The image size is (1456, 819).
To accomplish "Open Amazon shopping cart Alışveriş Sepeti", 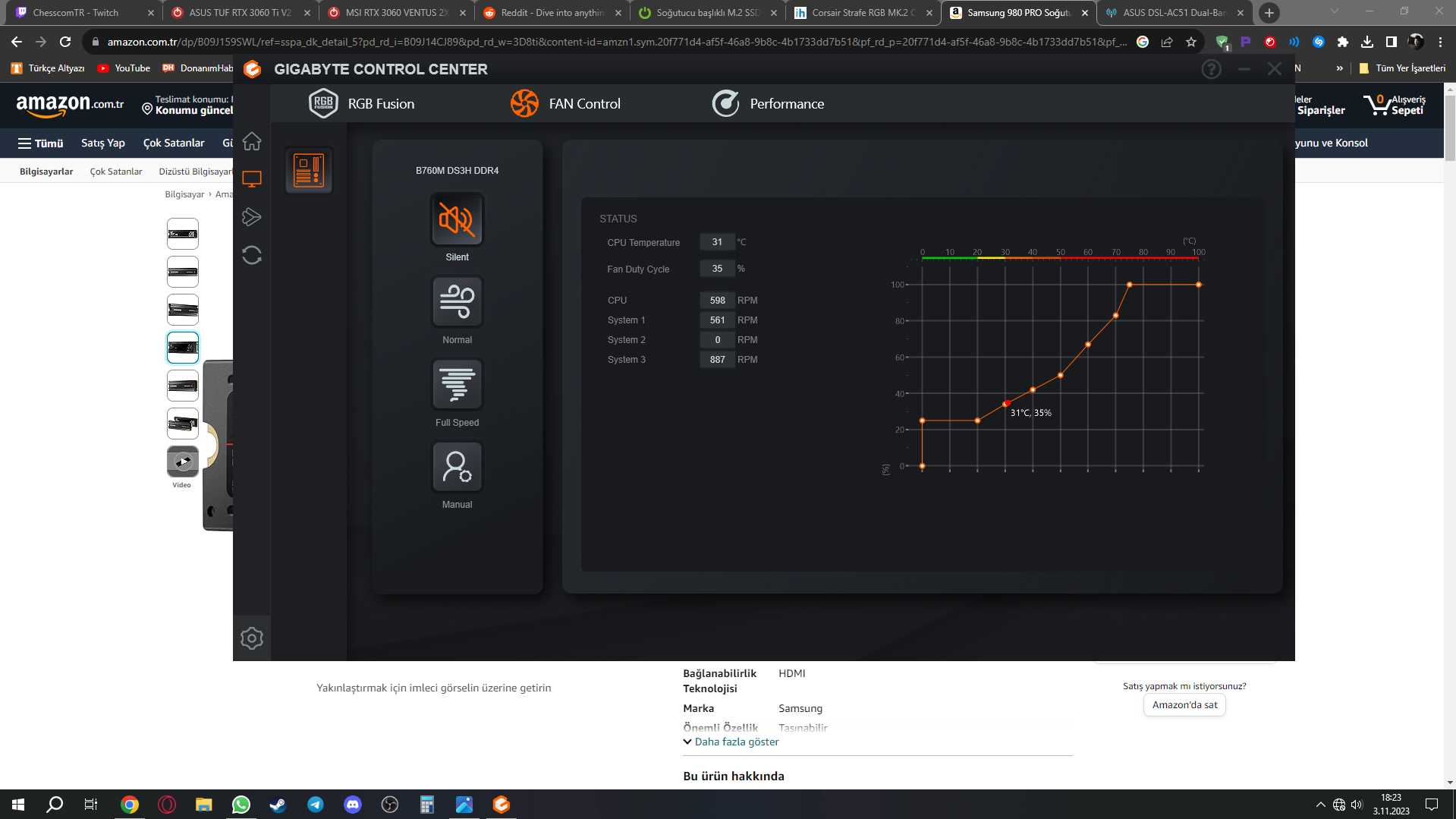I will pos(1395,105).
